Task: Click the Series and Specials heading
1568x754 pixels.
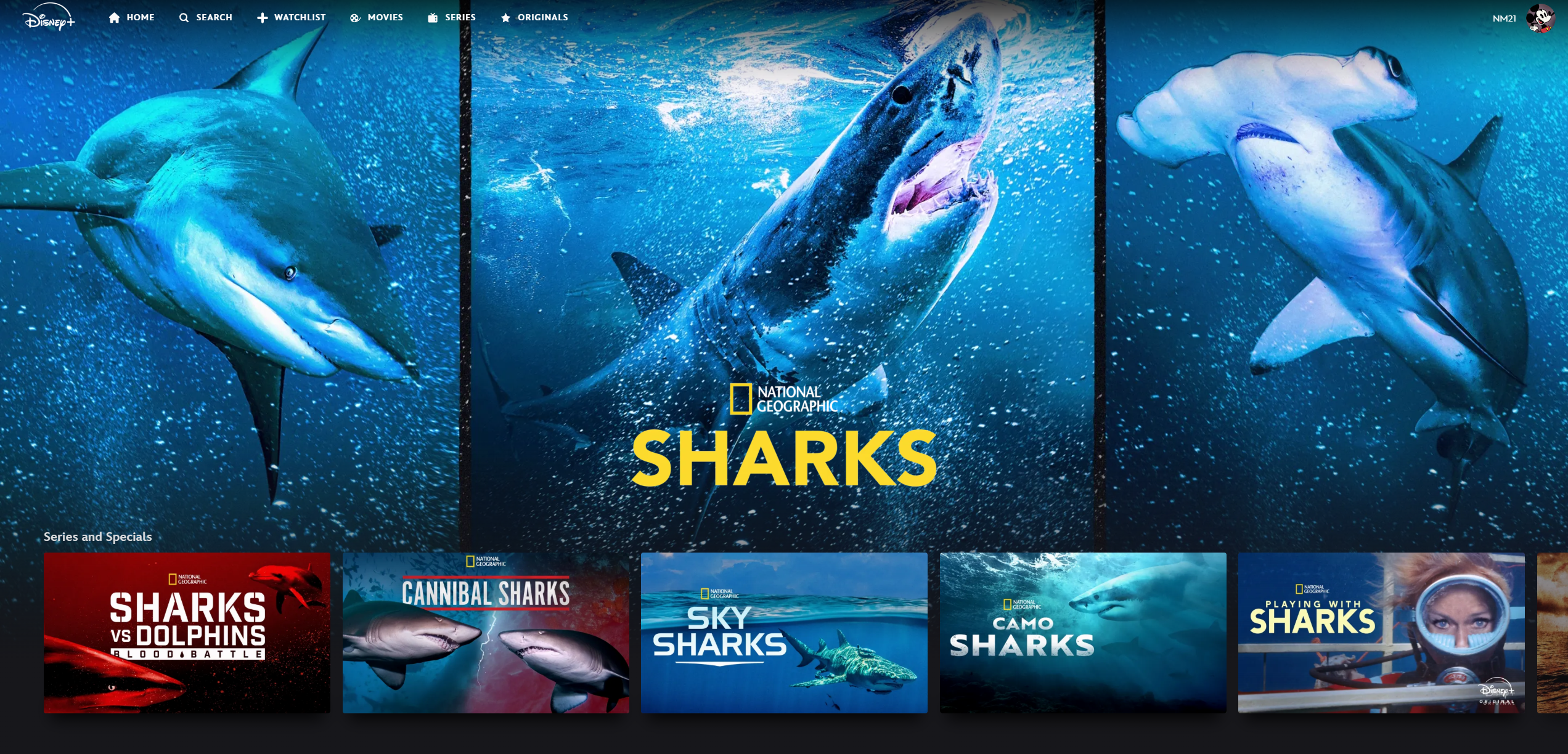Action: click(x=97, y=537)
